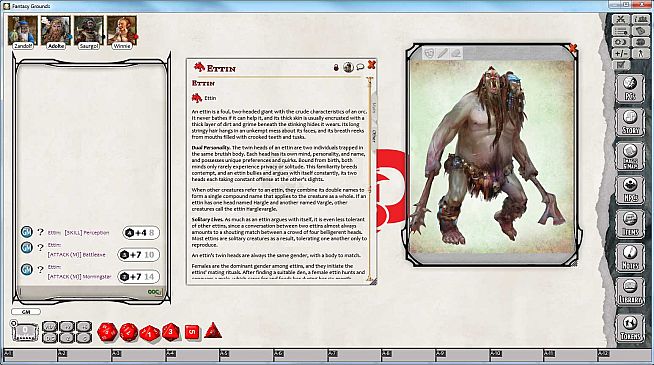654x365 pixels.
Task: Open the Notes sidebar button
Action: click(x=630, y=258)
